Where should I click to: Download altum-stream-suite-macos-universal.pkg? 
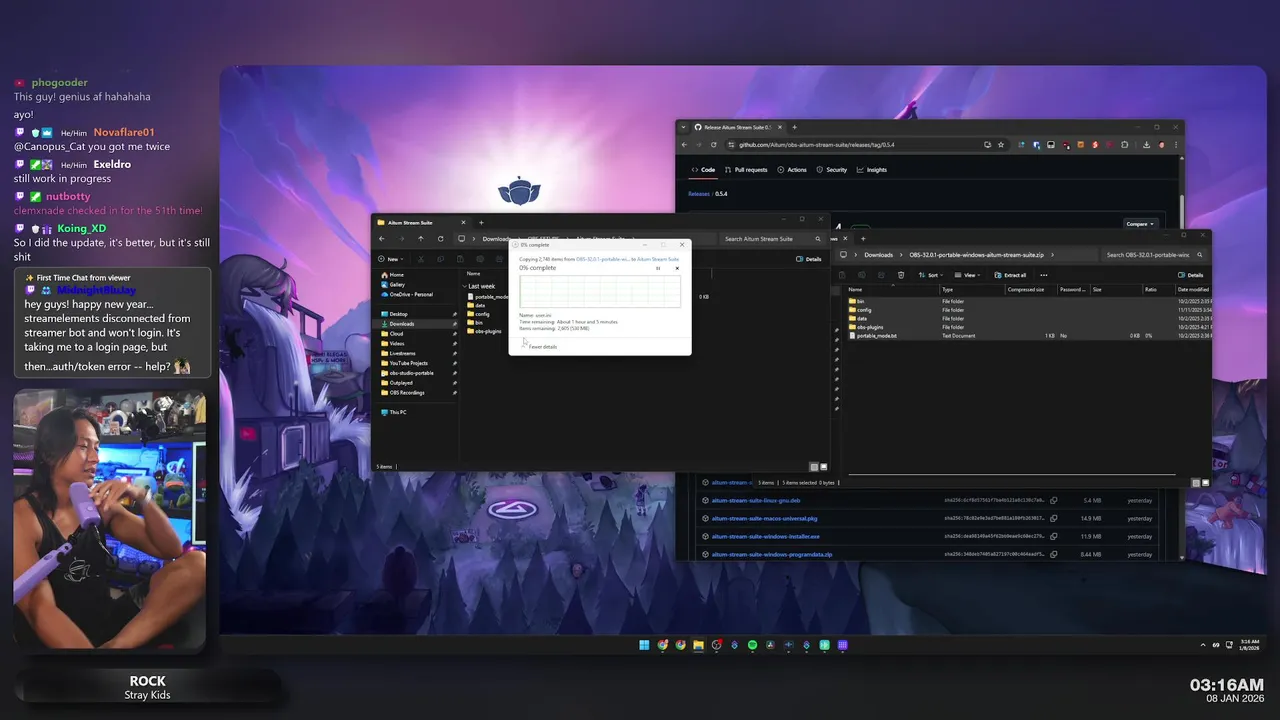pyautogui.click(x=764, y=518)
